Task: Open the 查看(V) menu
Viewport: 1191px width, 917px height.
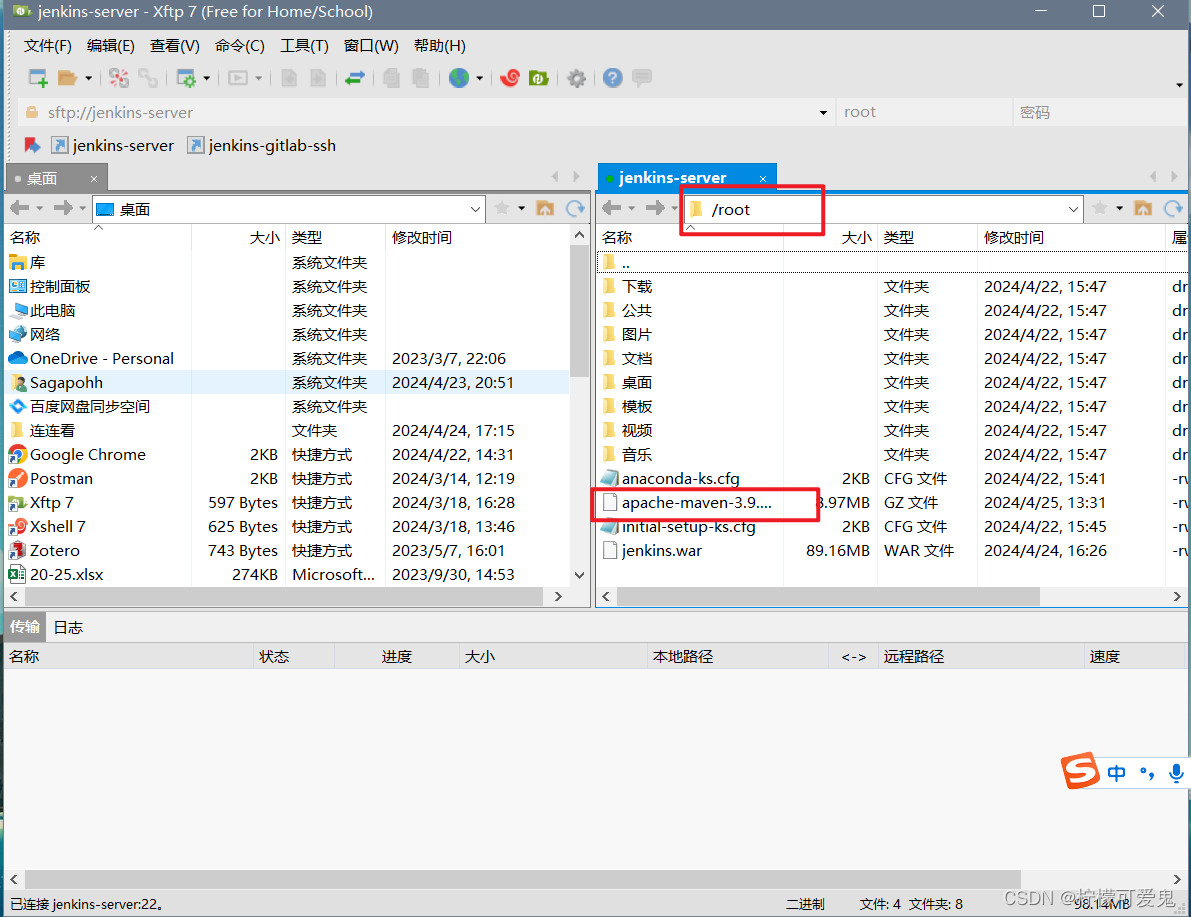Action: 175,46
